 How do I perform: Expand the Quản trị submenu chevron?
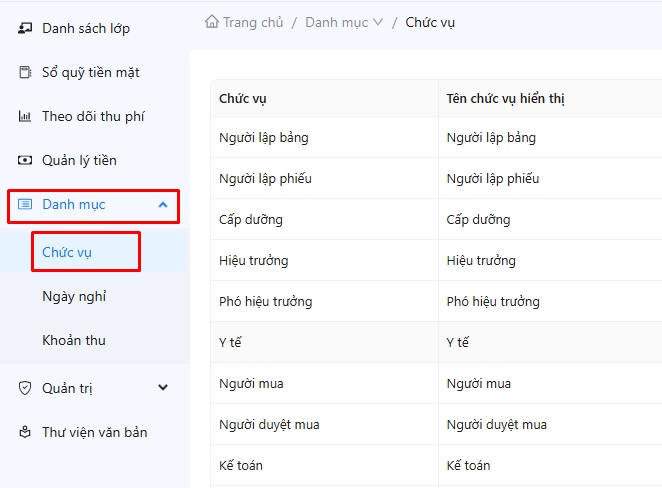tap(163, 388)
